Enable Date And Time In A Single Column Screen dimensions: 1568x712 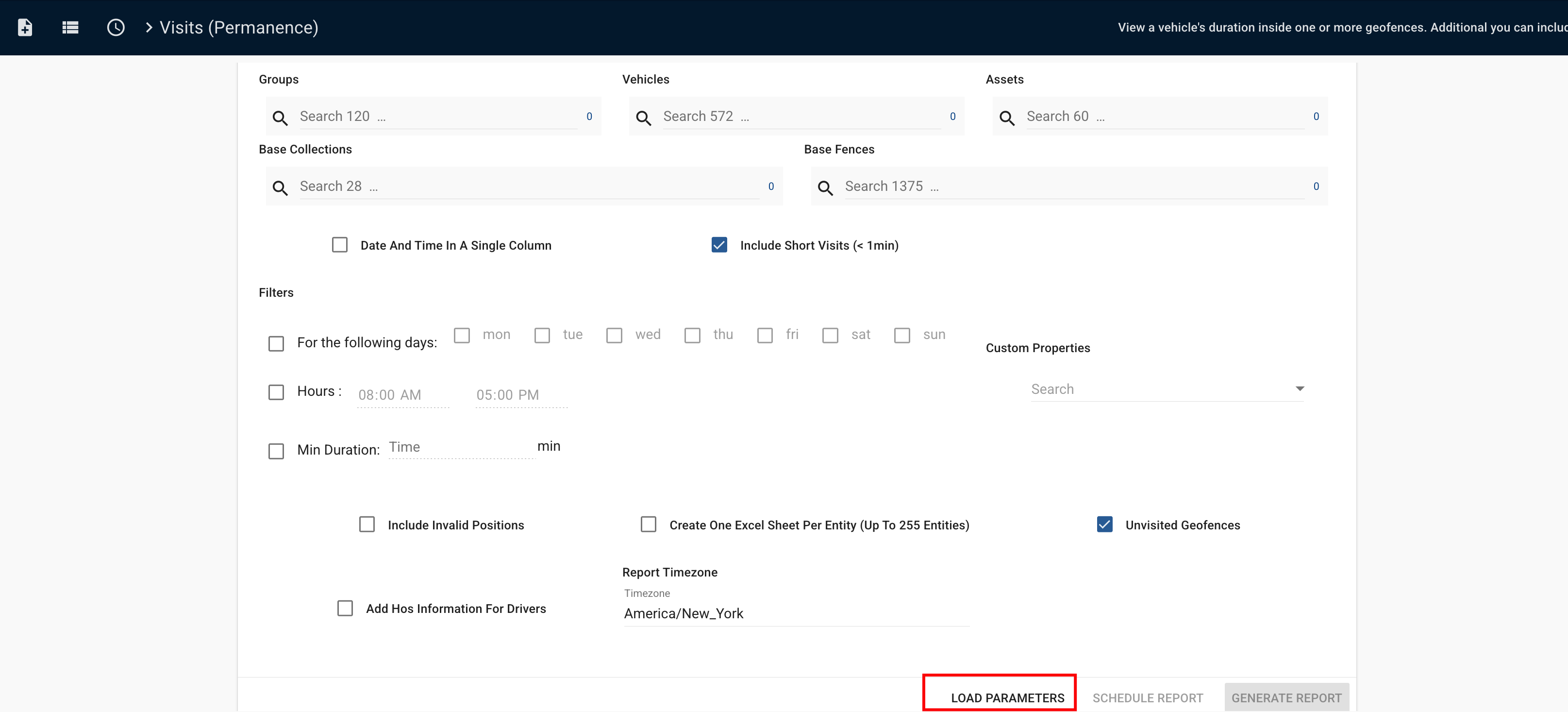340,245
